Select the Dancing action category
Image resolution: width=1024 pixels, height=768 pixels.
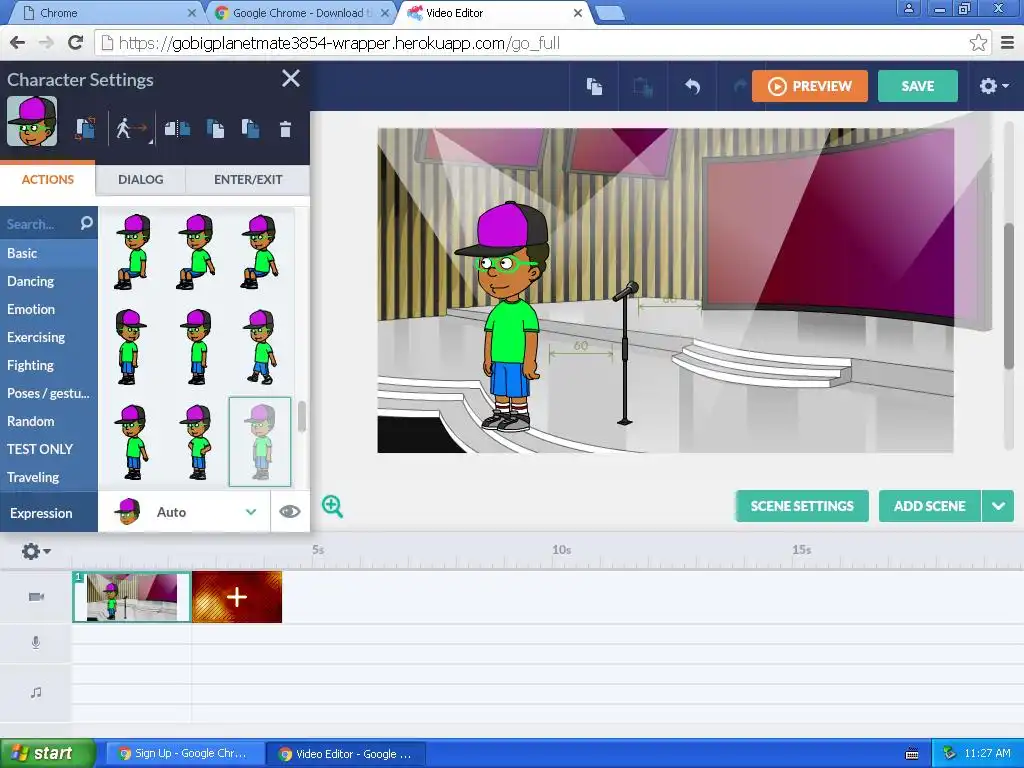click(49, 281)
